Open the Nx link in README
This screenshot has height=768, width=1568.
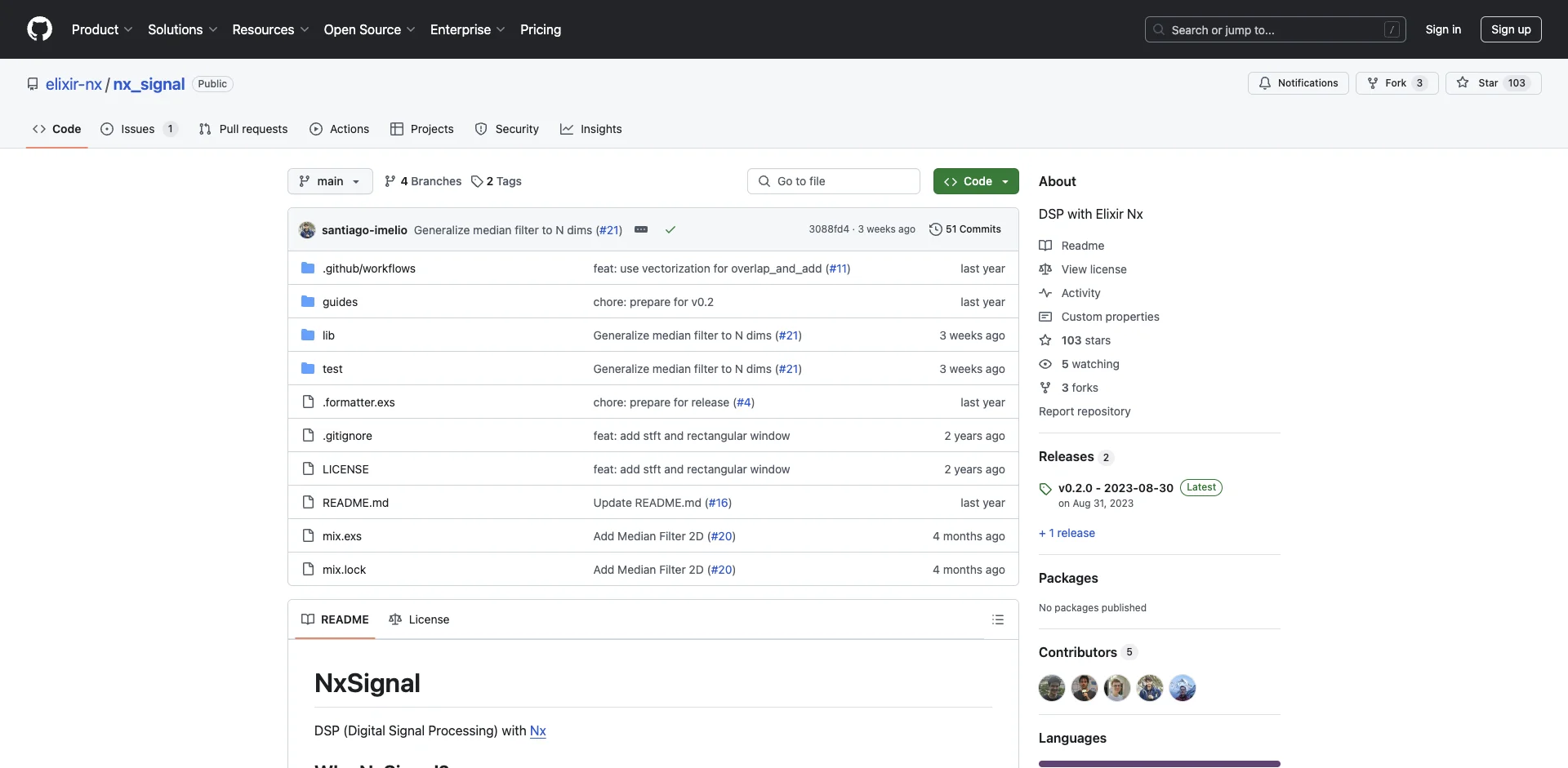click(x=537, y=730)
